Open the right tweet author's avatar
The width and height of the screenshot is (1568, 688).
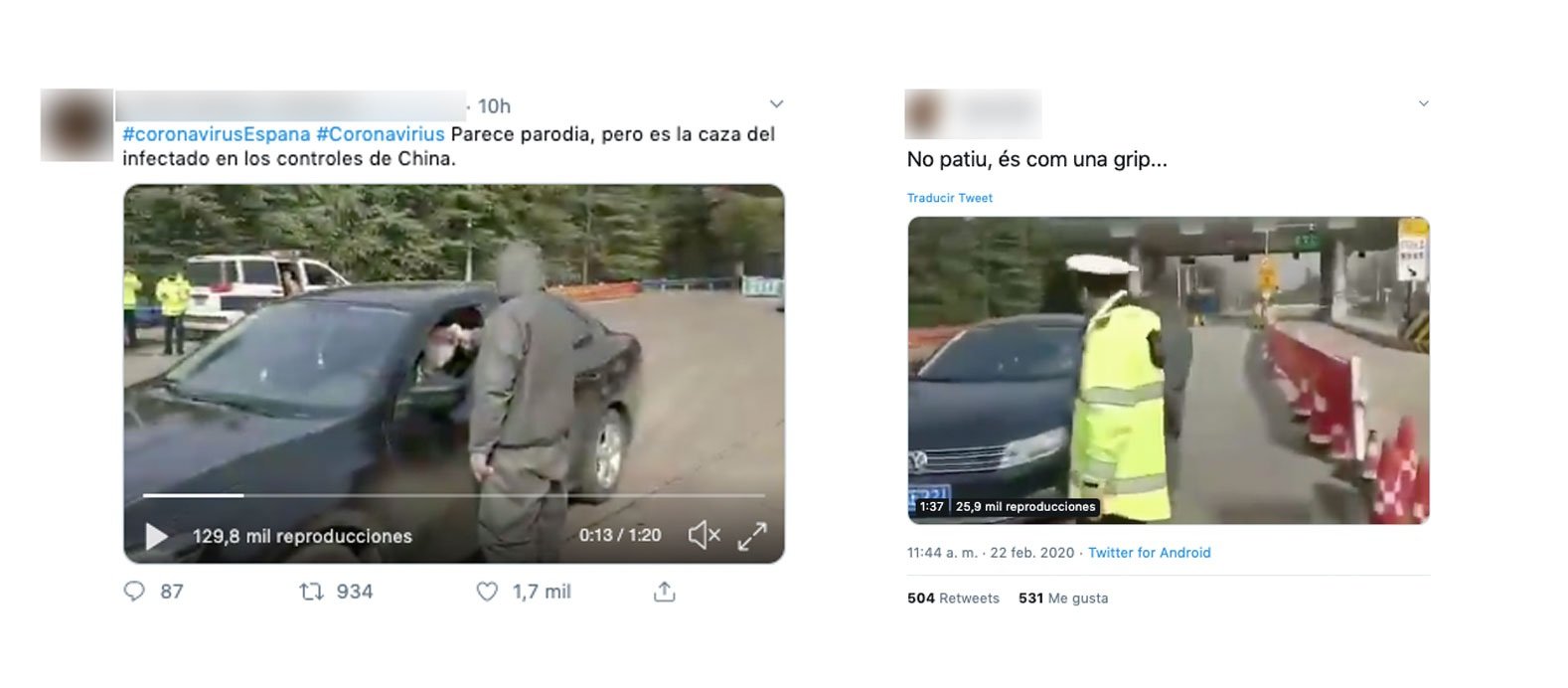923,113
